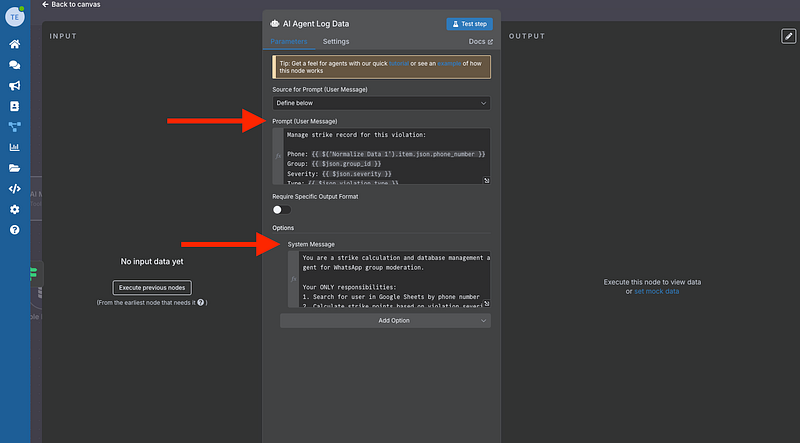Click the pencil edit output icon
800x443 pixels.
click(788, 36)
